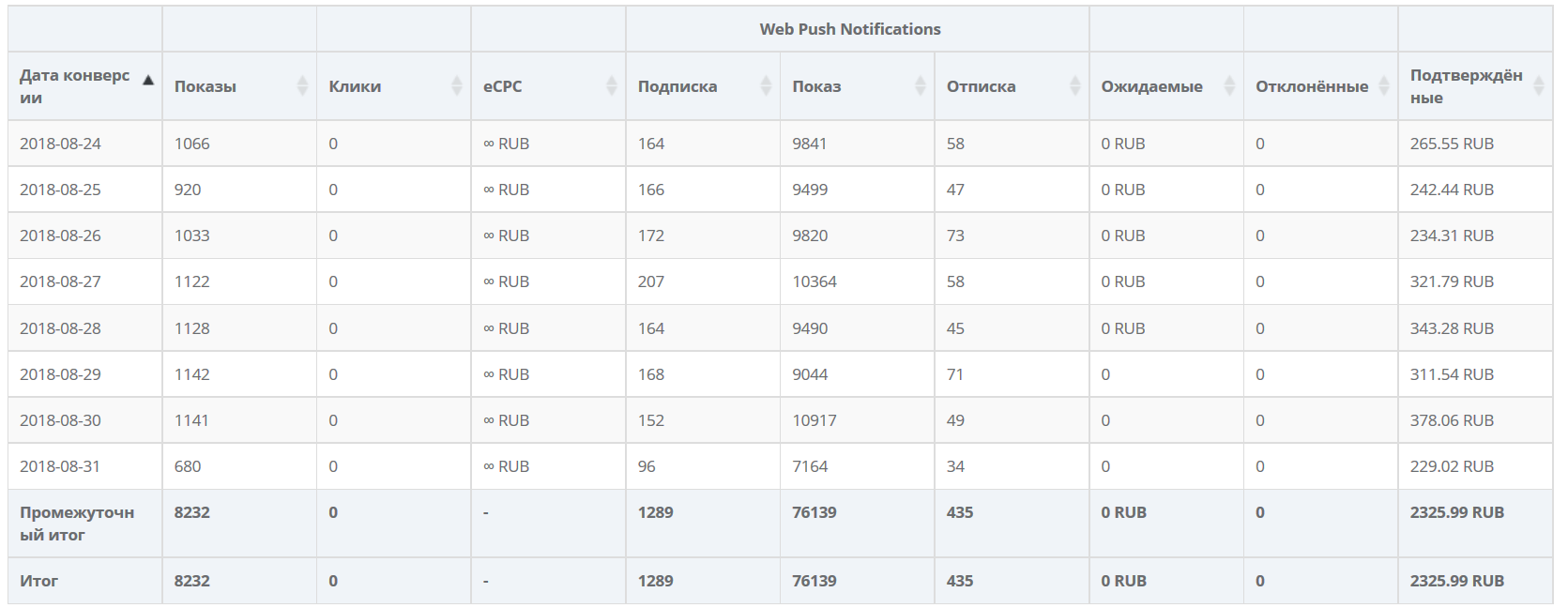This screenshot has height=608, width=1568.
Task: Click sort arrows beside Отклонённые header
Action: (1384, 86)
